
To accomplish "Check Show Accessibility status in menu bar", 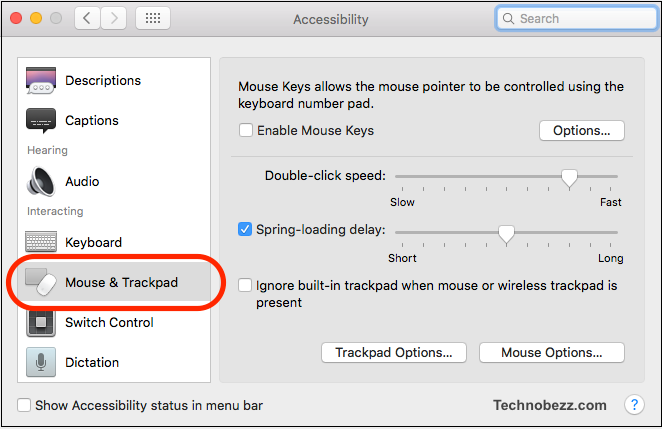I will [x=24, y=405].
